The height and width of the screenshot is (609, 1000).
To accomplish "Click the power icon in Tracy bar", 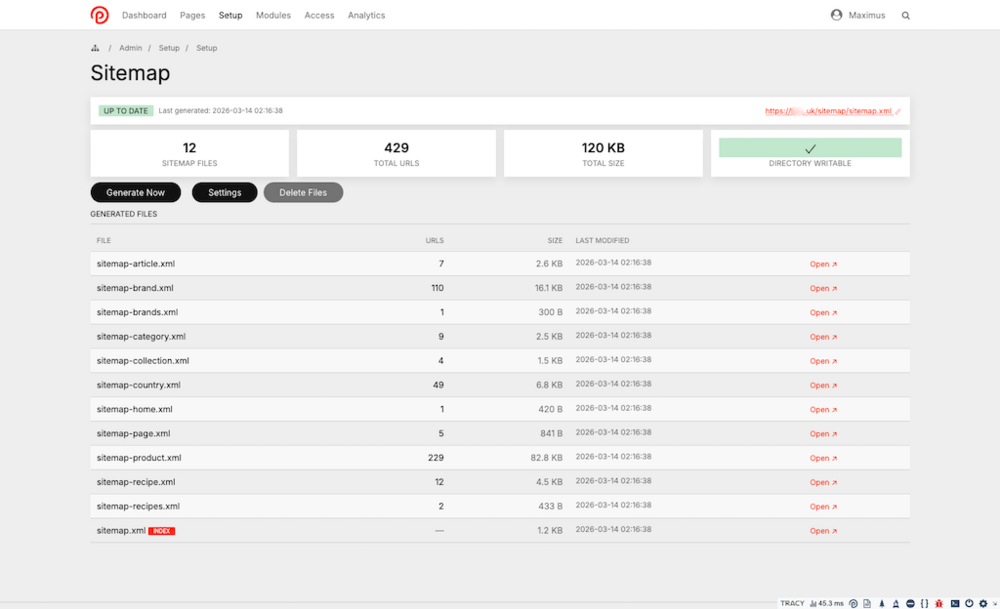I will (x=969, y=603).
